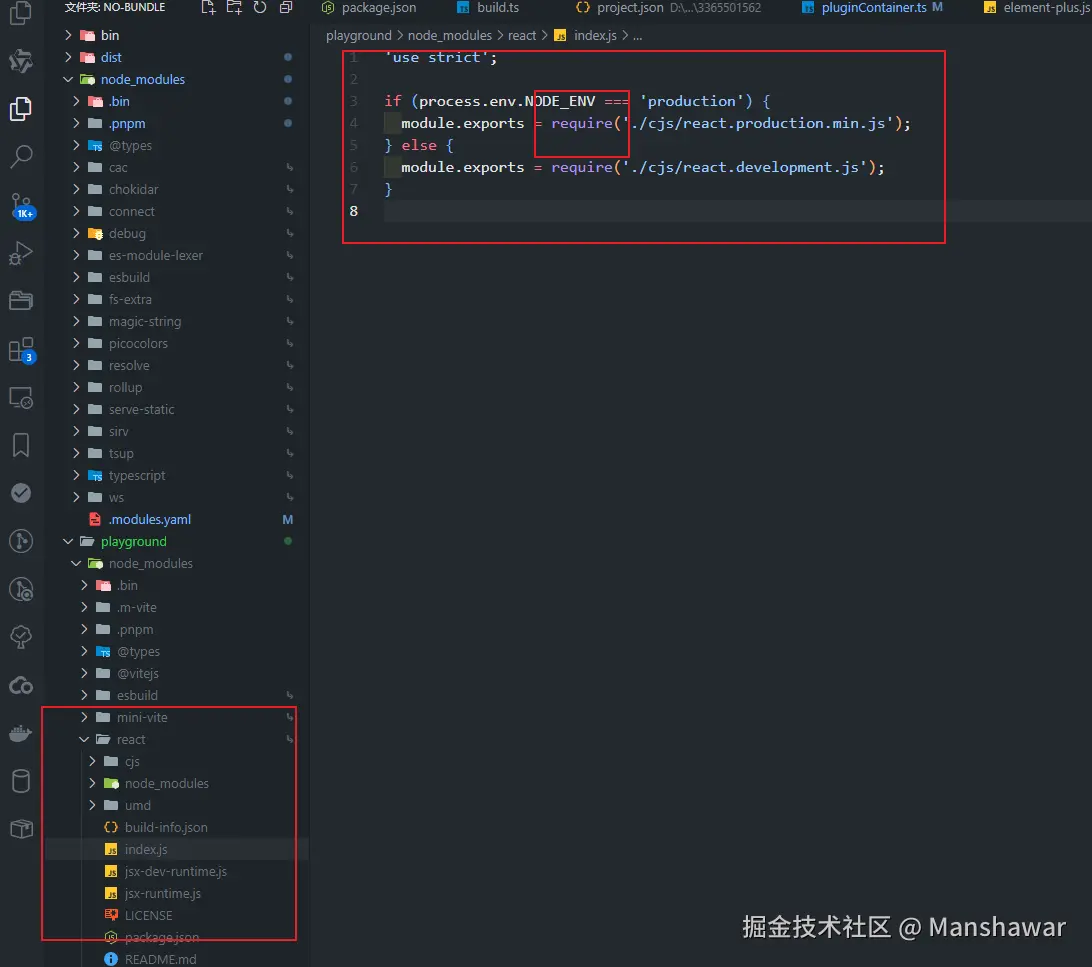Open the package box view icon
The width and height of the screenshot is (1092, 967).
[21, 828]
